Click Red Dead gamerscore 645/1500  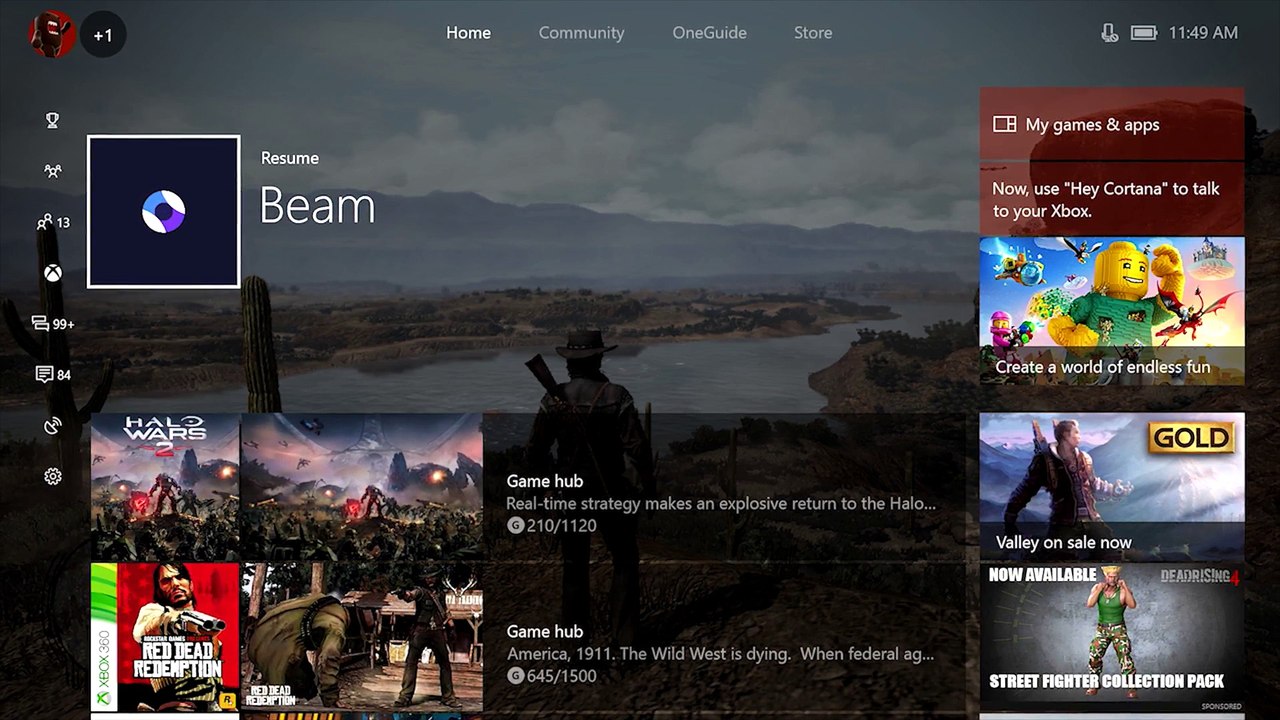[x=551, y=676]
